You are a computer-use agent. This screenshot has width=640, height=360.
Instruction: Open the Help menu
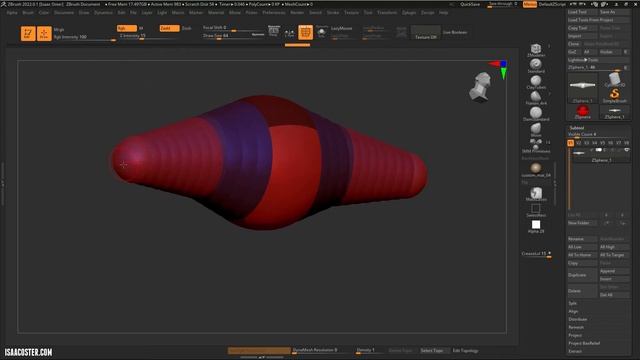coord(443,13)
